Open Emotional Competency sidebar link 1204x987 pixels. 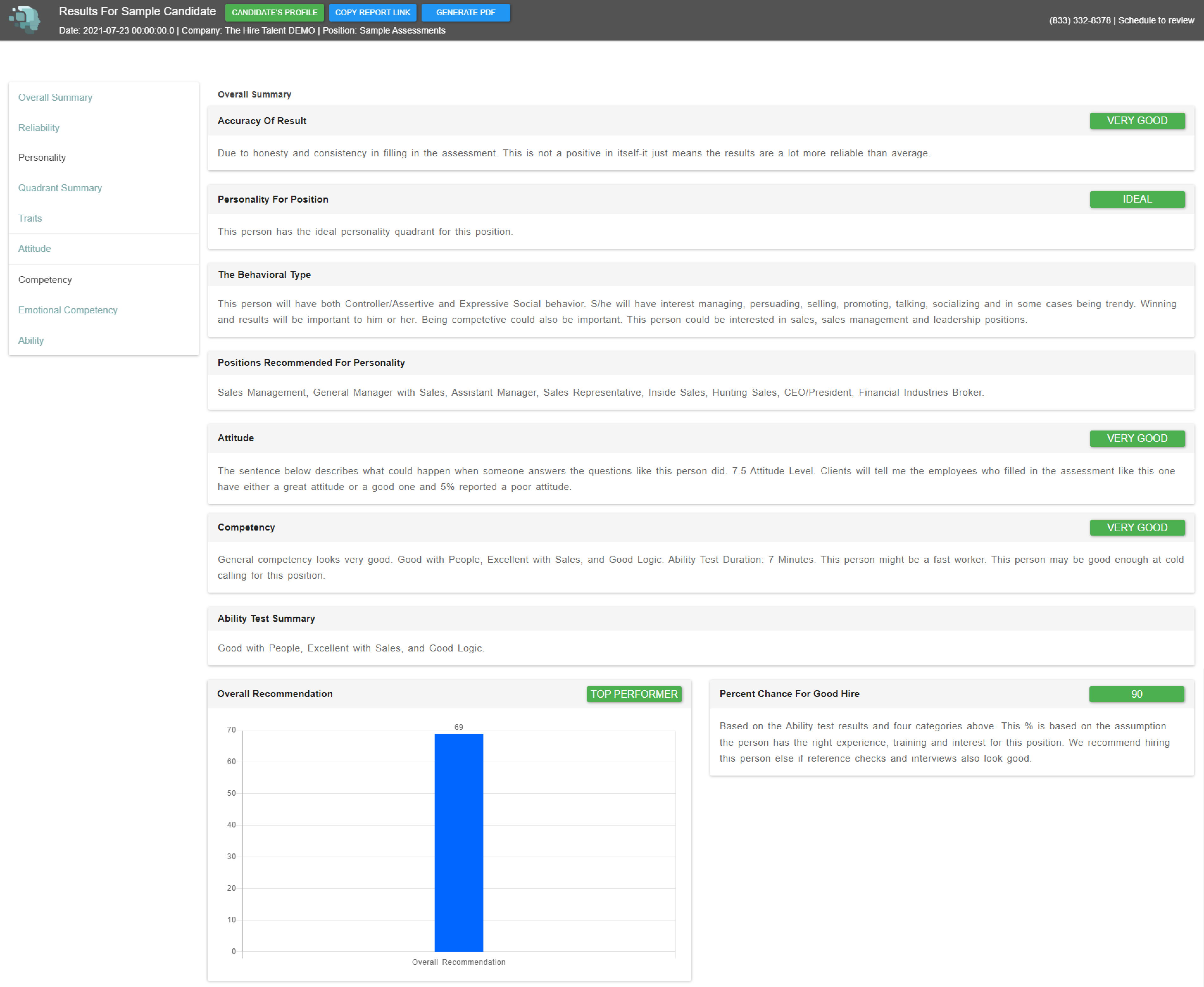point(68,311)
